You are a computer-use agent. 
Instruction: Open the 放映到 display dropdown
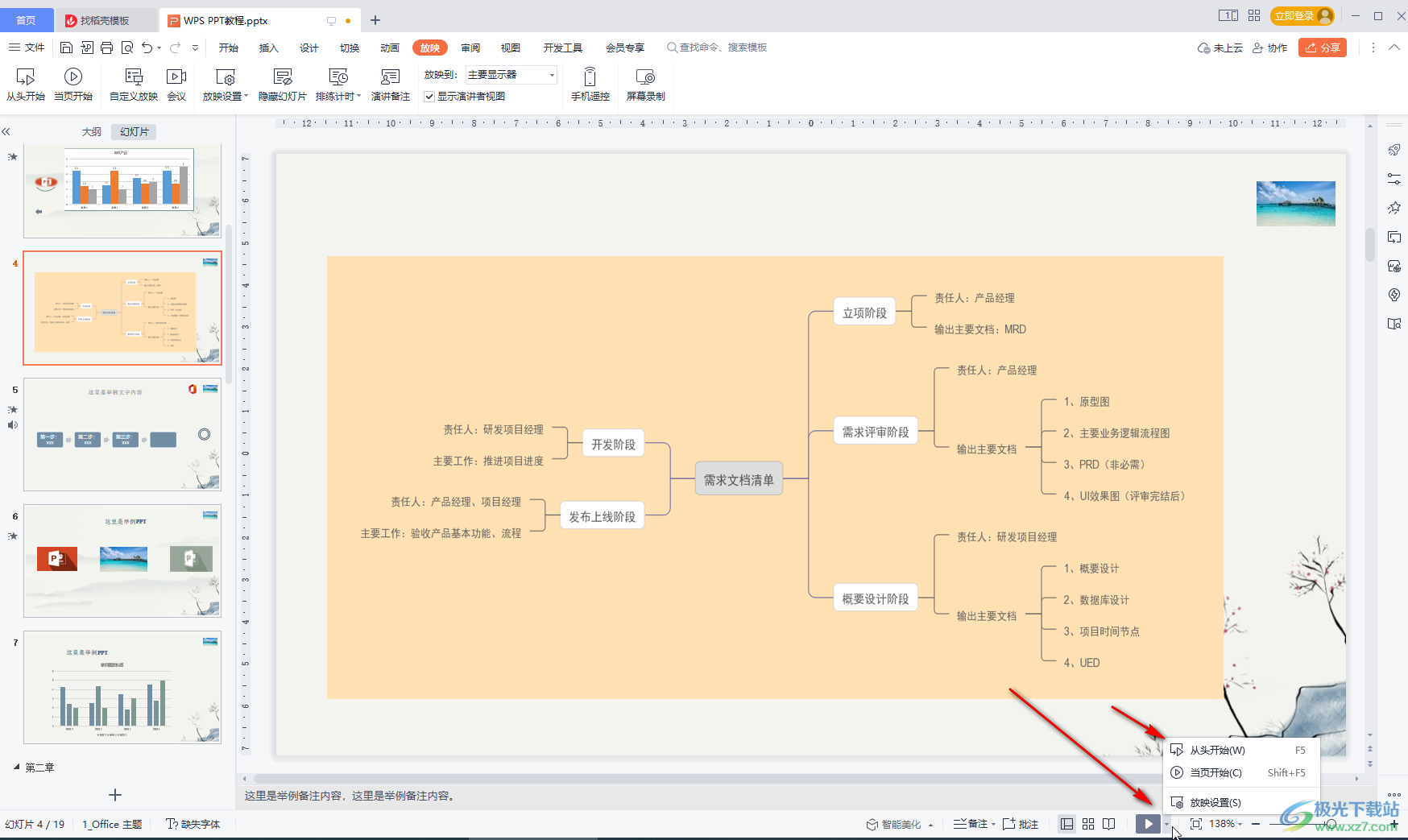click(x=511, y=75)
